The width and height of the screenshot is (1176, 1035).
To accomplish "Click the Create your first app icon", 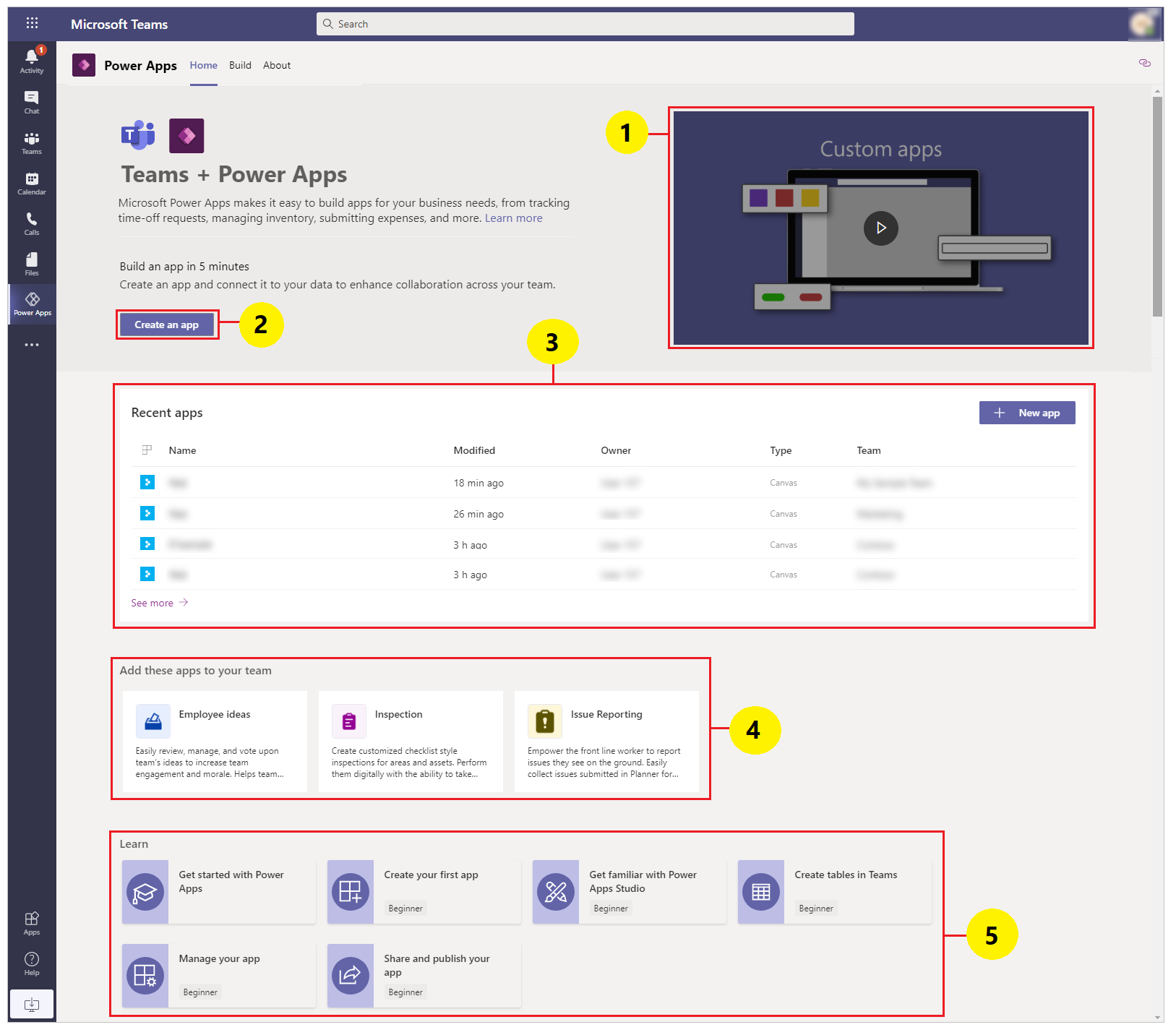I will click(351, 892).
